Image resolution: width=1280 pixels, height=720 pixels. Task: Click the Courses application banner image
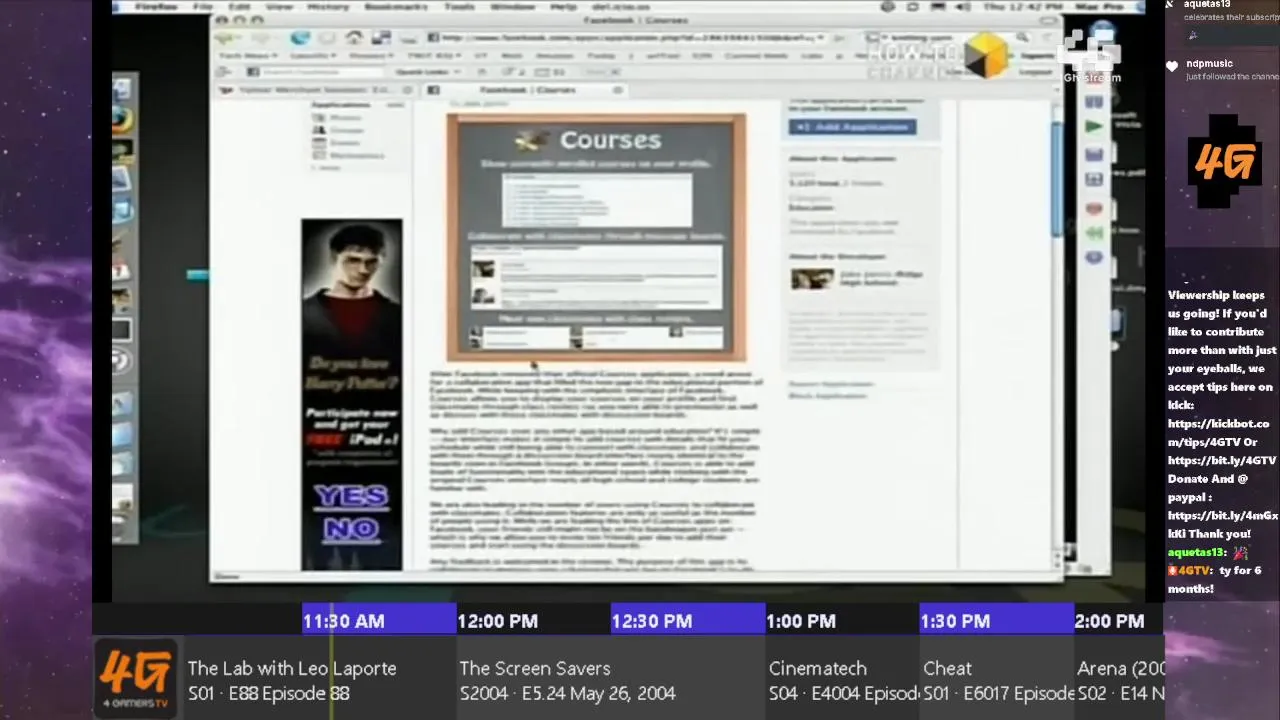pyautogui.click(x=596, y=237)
